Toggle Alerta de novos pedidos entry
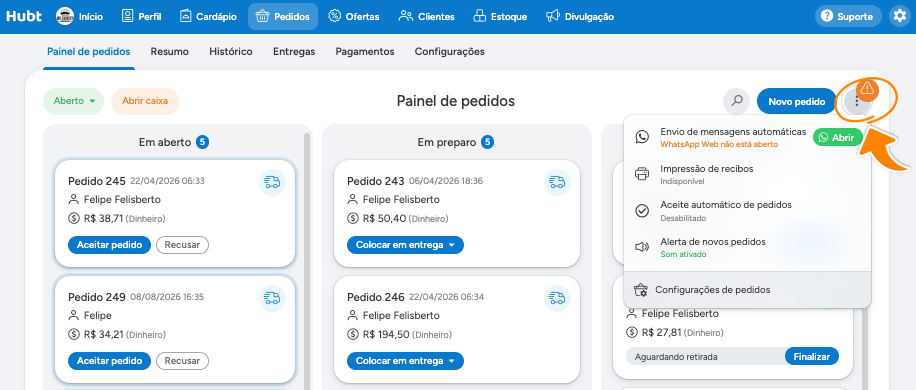 (747, 247)
